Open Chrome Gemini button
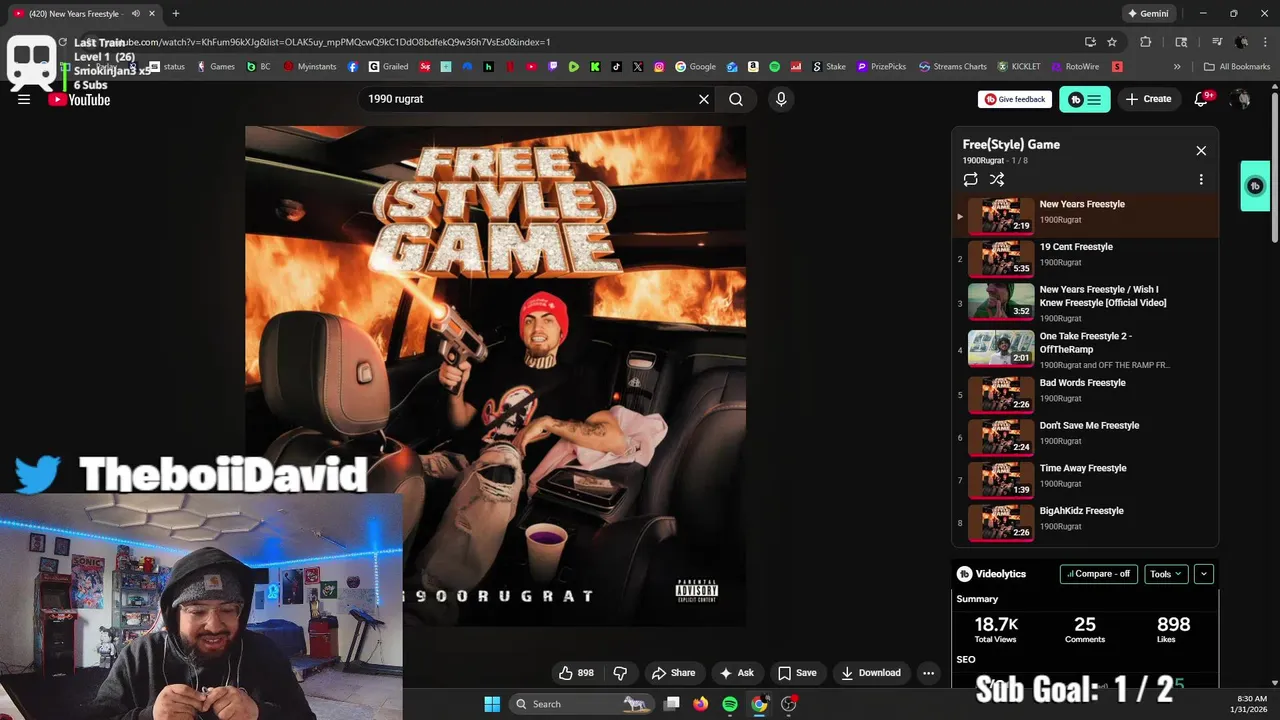This screenshot has height=720, width=1280. click(x=1148, y=14)
